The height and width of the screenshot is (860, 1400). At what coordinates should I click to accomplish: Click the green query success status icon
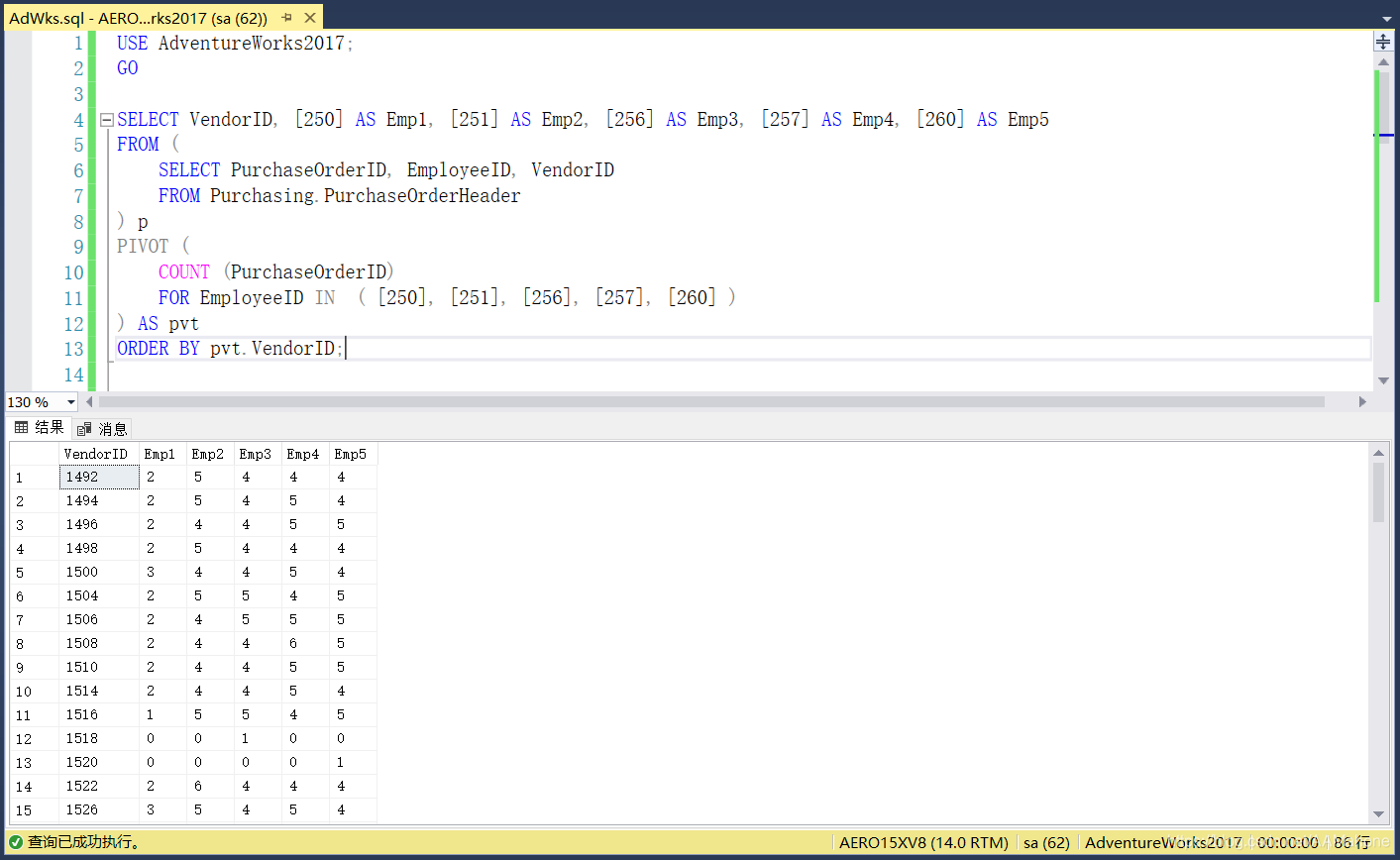(15, 842)
